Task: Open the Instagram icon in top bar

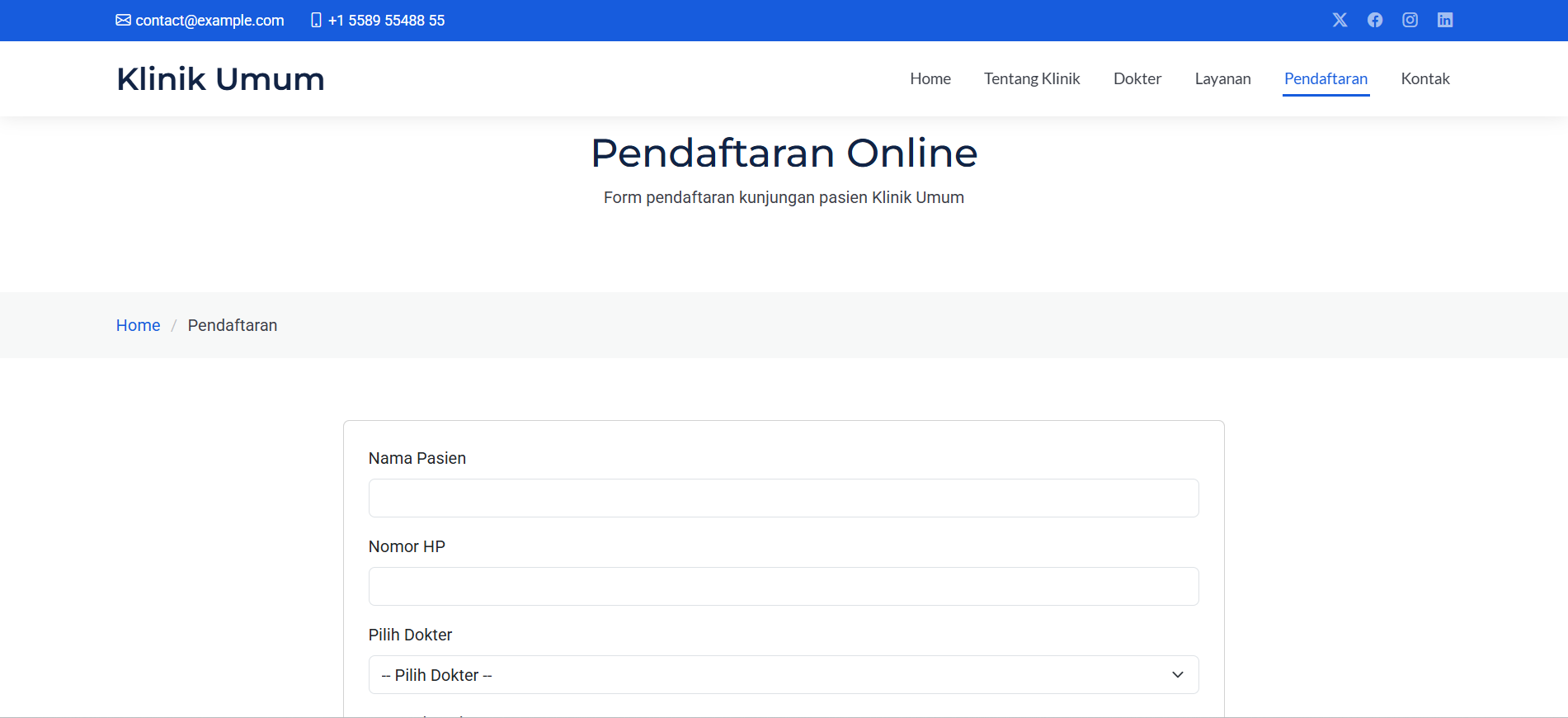Action: point(1410,20)
